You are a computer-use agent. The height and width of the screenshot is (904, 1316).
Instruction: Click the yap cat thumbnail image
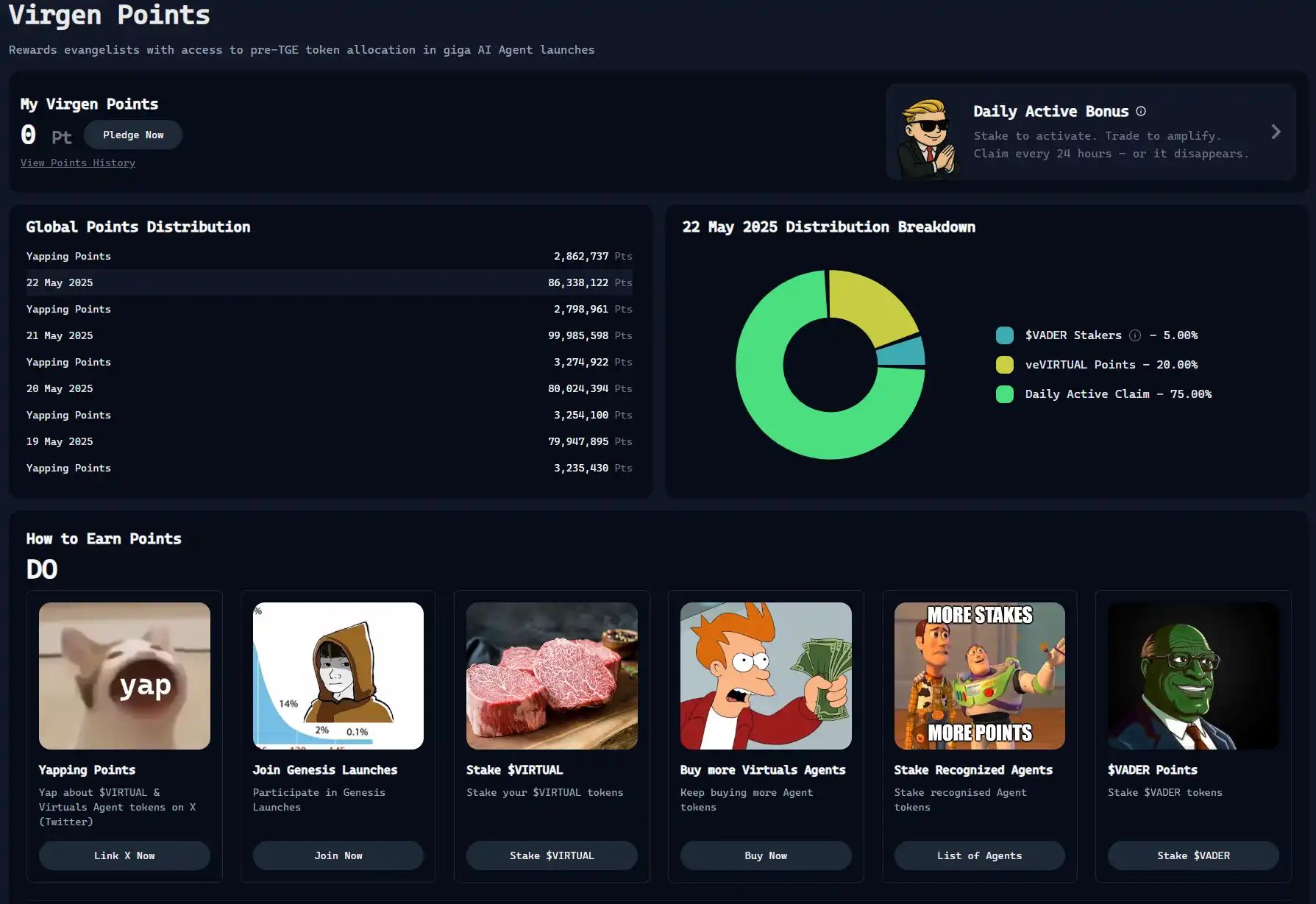(124, 676)
